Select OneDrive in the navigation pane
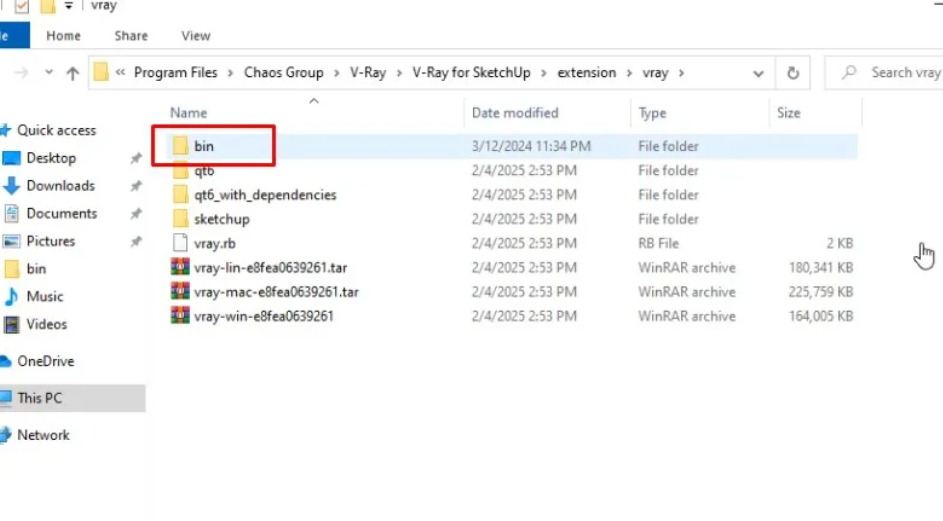 click(45, 361)
